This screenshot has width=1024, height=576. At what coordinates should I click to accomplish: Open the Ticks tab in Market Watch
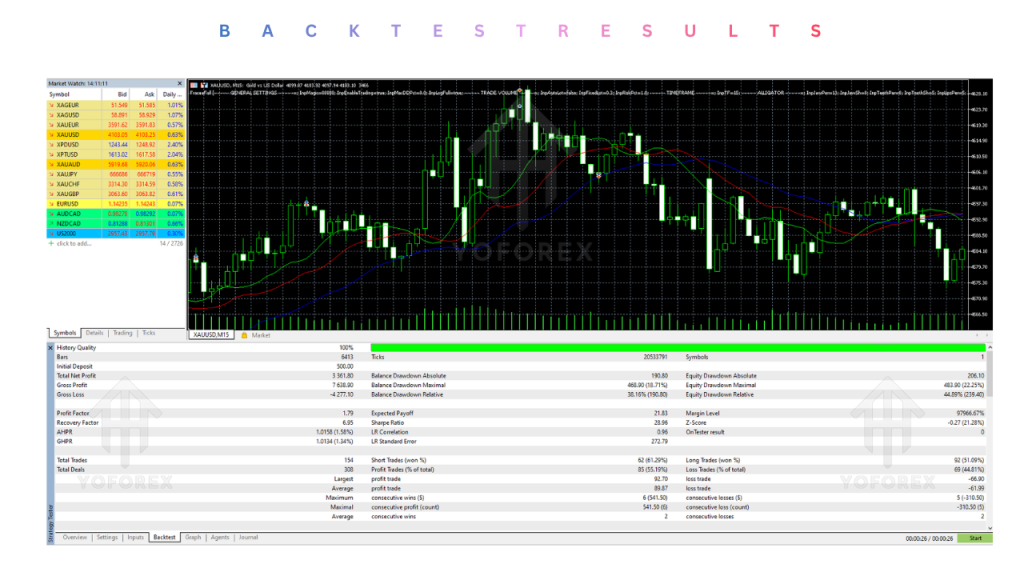149,333
